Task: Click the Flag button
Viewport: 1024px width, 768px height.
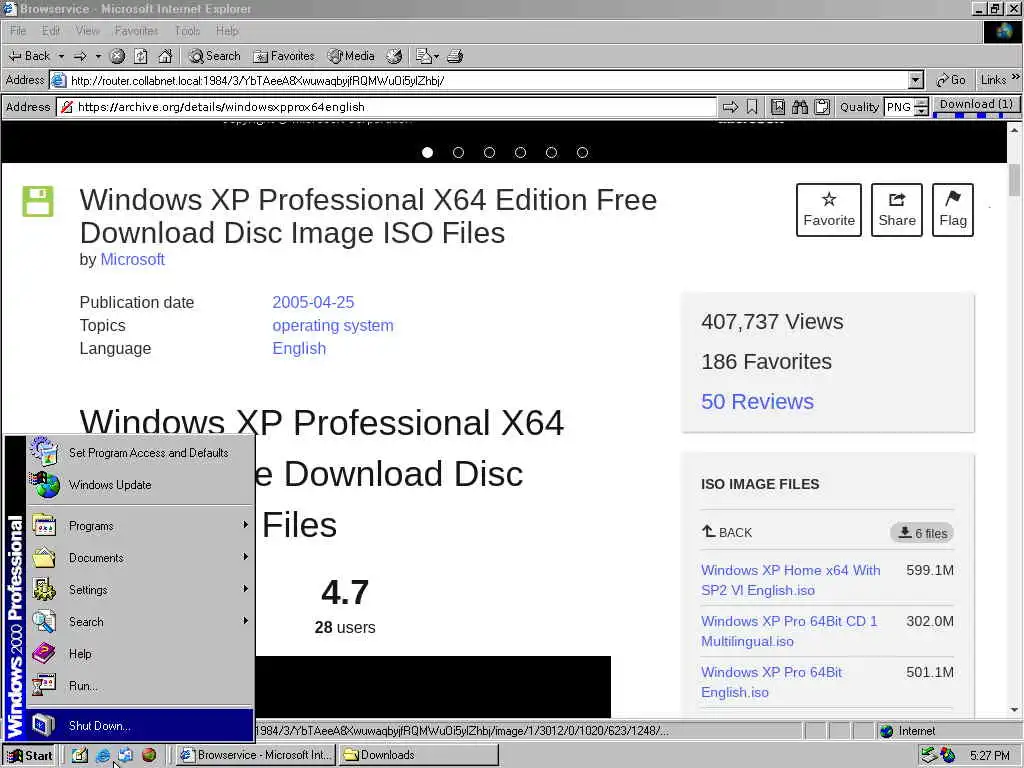Action: click(953, 210)
